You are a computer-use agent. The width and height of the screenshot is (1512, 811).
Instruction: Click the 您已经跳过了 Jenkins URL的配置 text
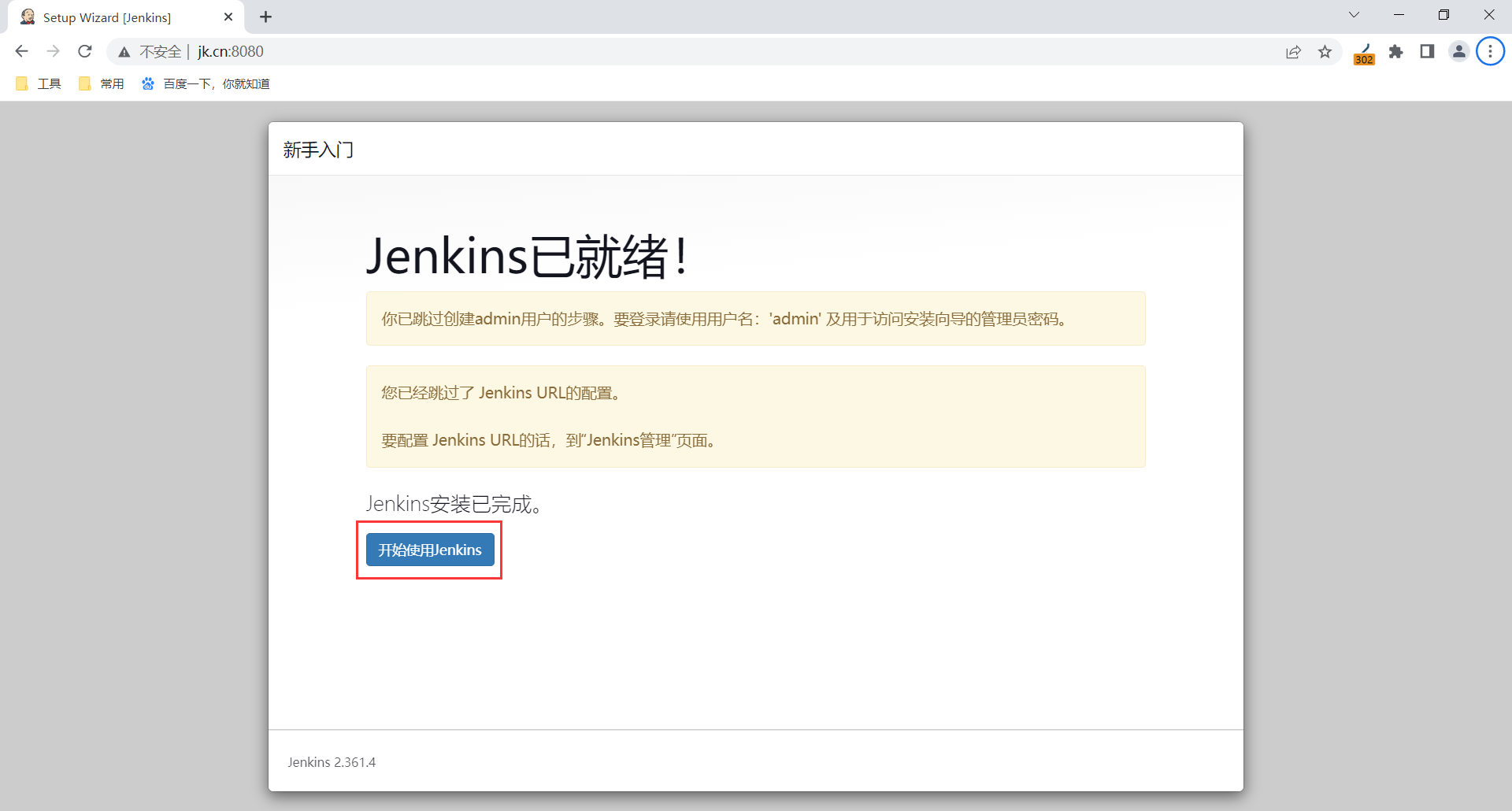(501, 393)
